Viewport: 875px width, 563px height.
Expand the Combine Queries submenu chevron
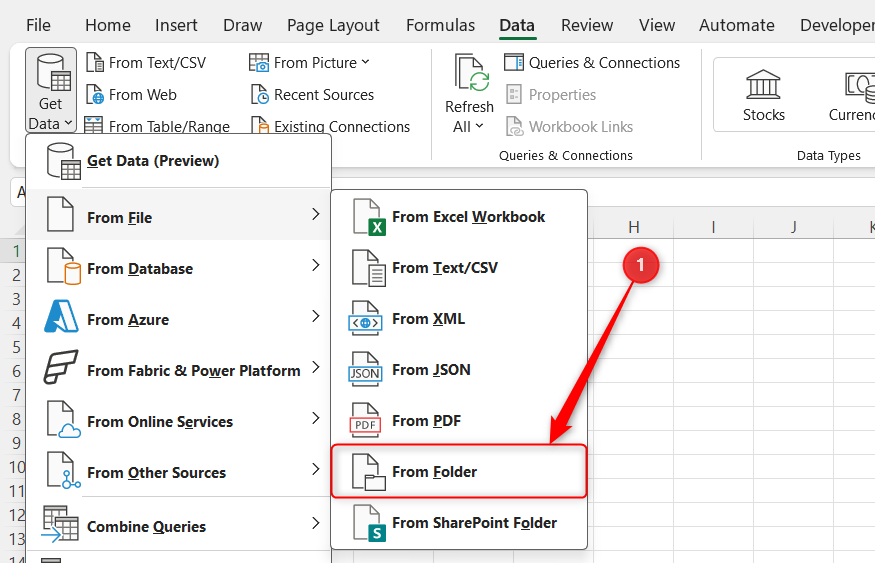315,523
